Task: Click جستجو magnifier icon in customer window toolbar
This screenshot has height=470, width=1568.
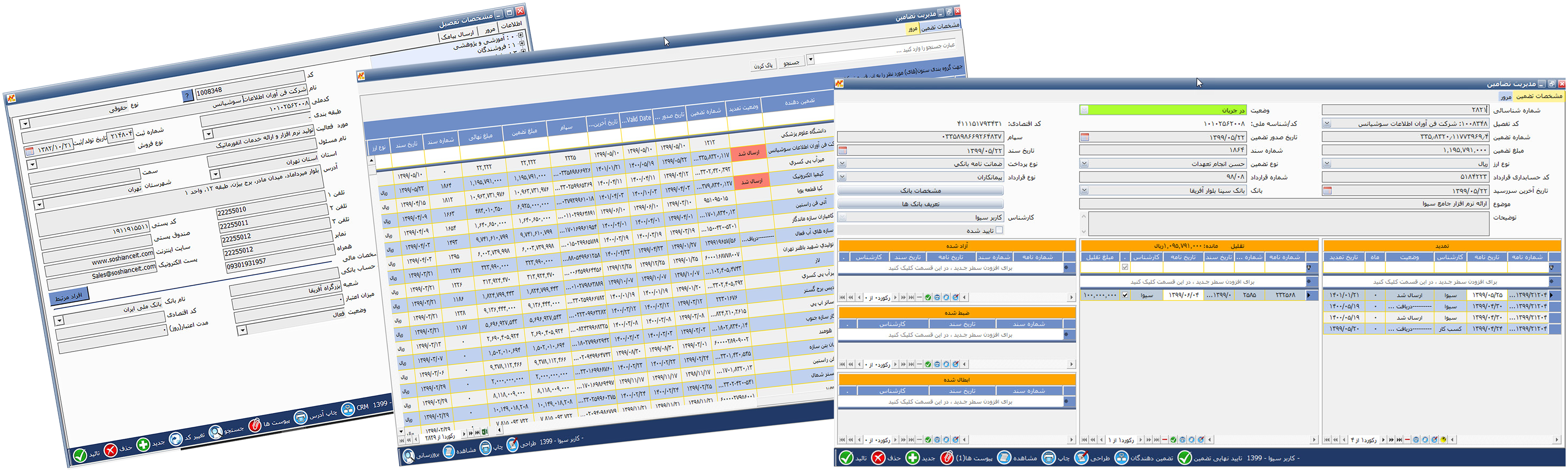Action: coord(216,432)
